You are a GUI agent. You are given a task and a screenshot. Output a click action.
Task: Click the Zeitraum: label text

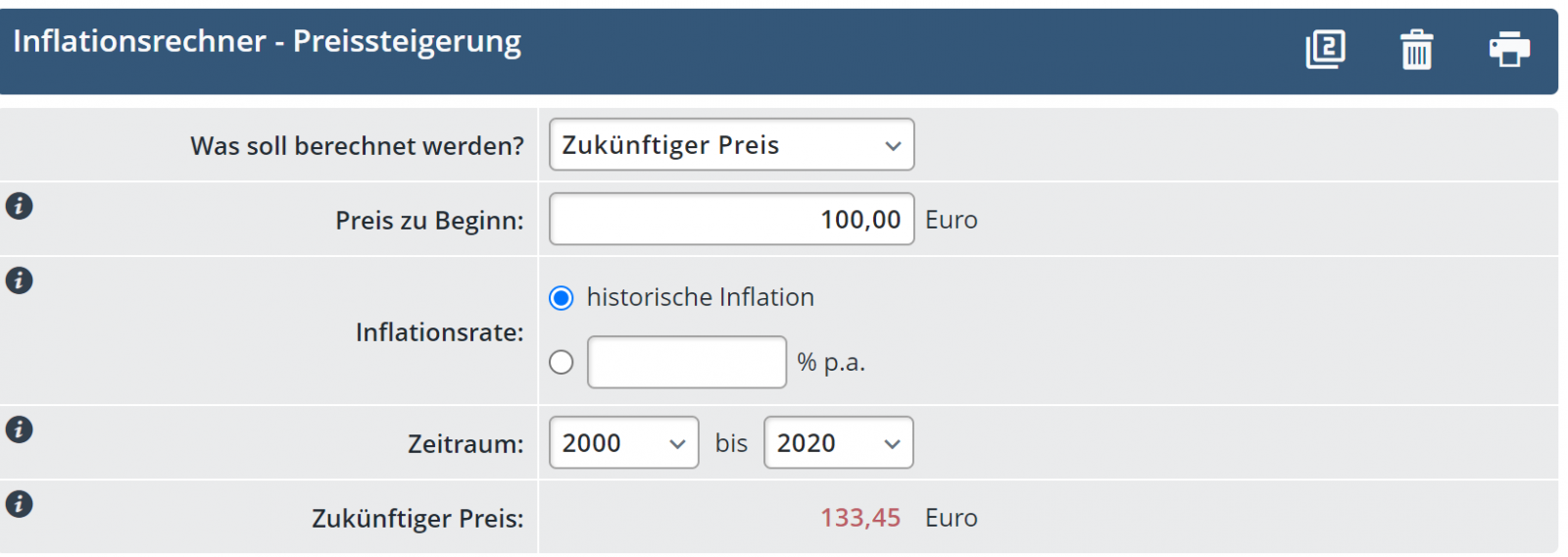tap(465, 444)
